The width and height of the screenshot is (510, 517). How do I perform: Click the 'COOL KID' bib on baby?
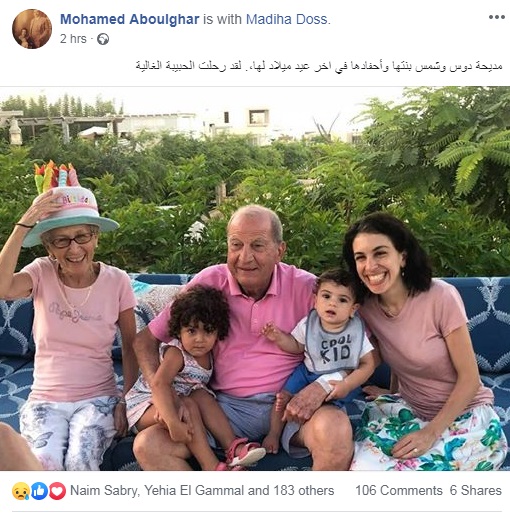pos(334,343)
